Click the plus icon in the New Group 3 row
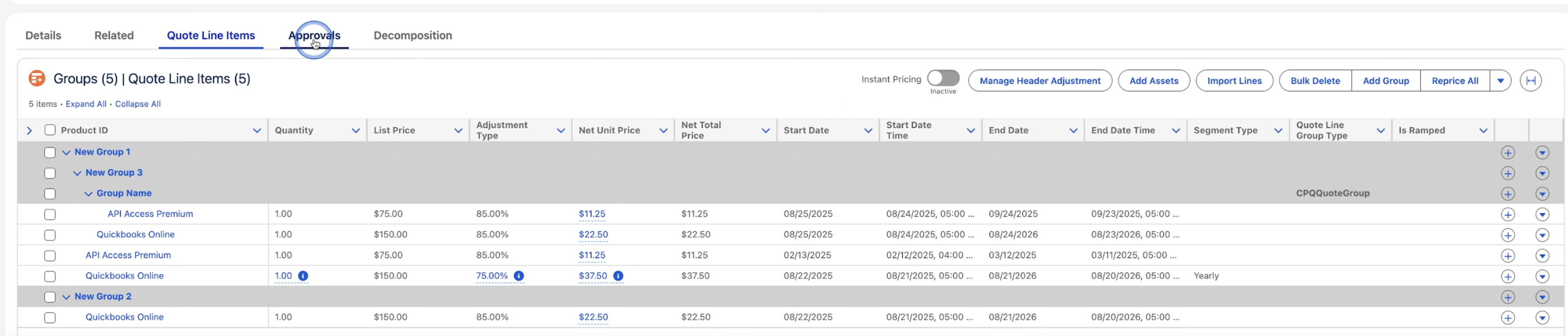This screenshot has width=1568, height=336. 1508,173
